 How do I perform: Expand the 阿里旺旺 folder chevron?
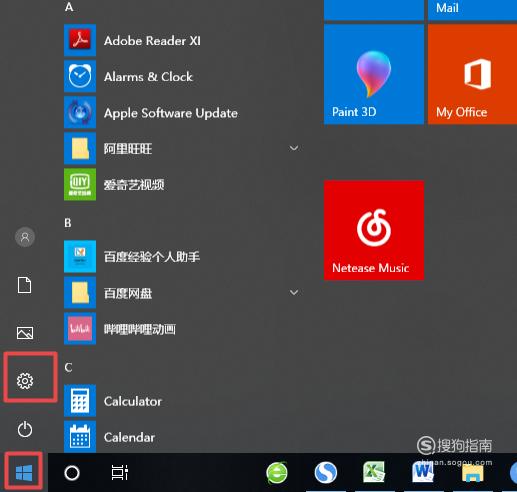[x=294, y=148]
